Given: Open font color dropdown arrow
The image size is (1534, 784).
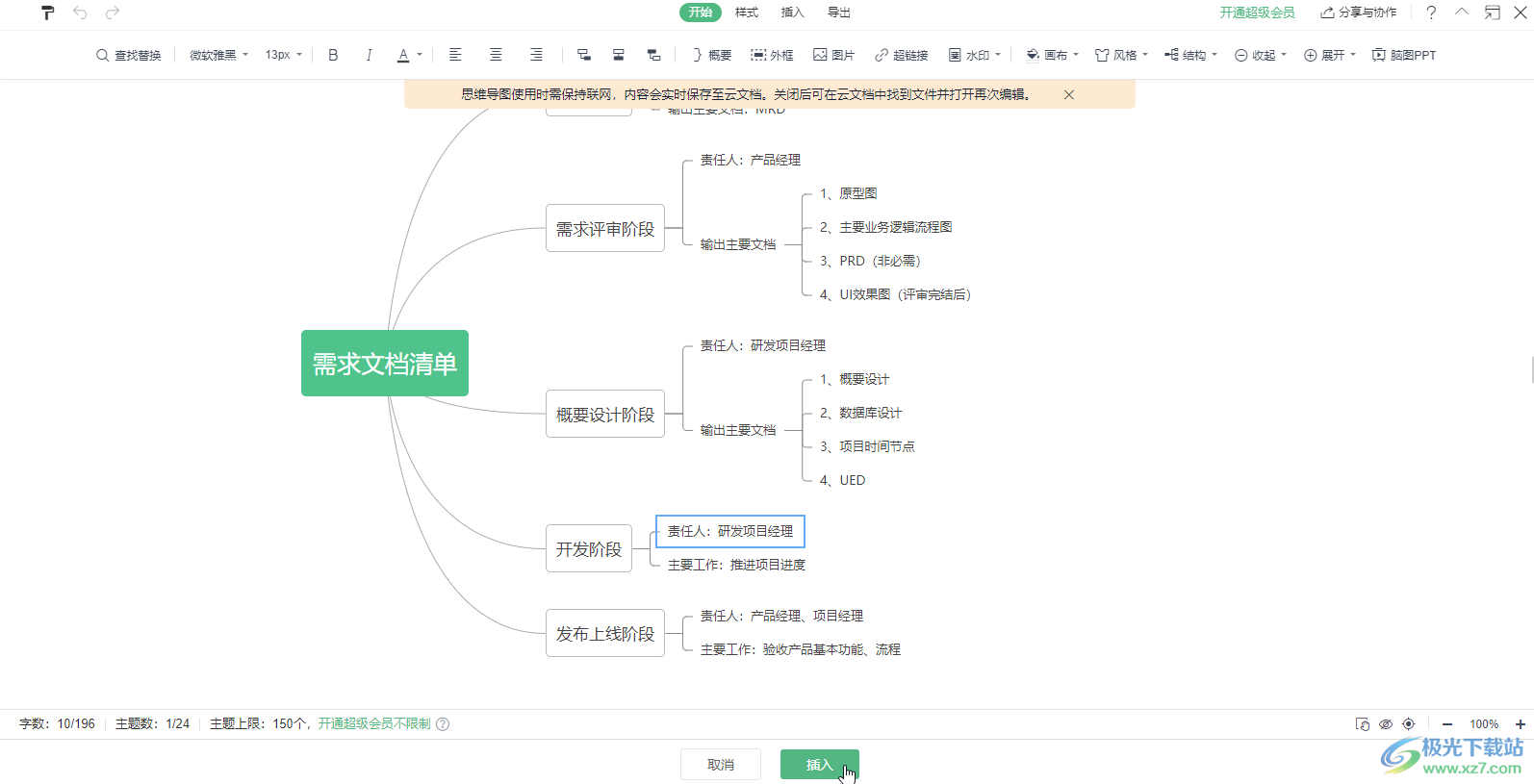Looking at the screenshot, I should [x=420, y=55].
